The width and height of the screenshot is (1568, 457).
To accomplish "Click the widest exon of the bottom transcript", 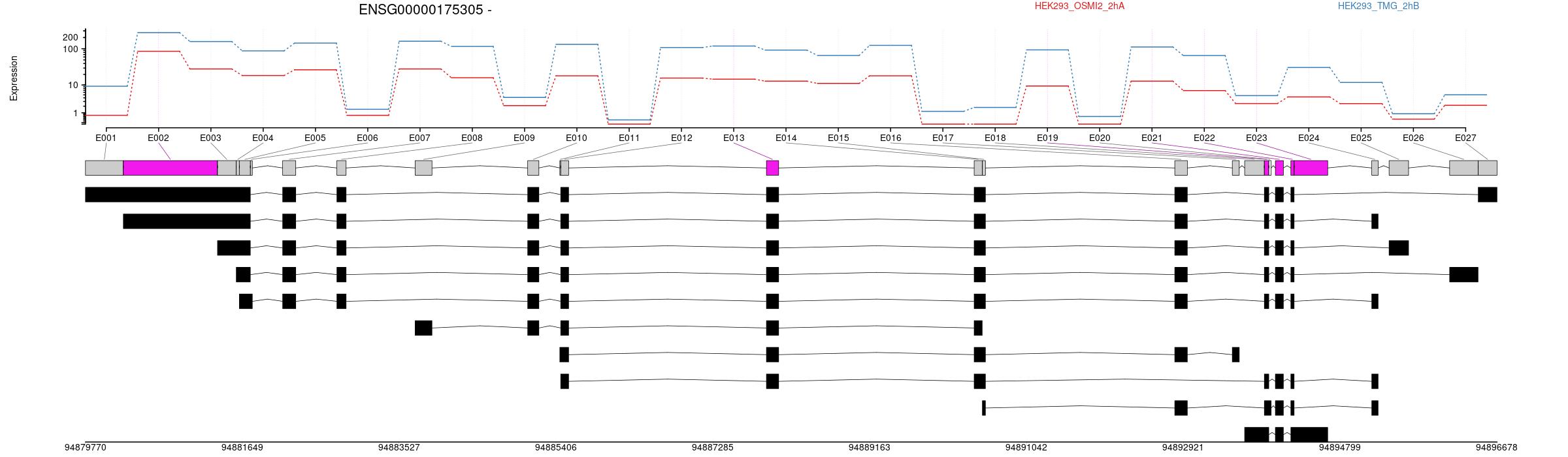I will pyautogui.click(x=1309, y=435).
